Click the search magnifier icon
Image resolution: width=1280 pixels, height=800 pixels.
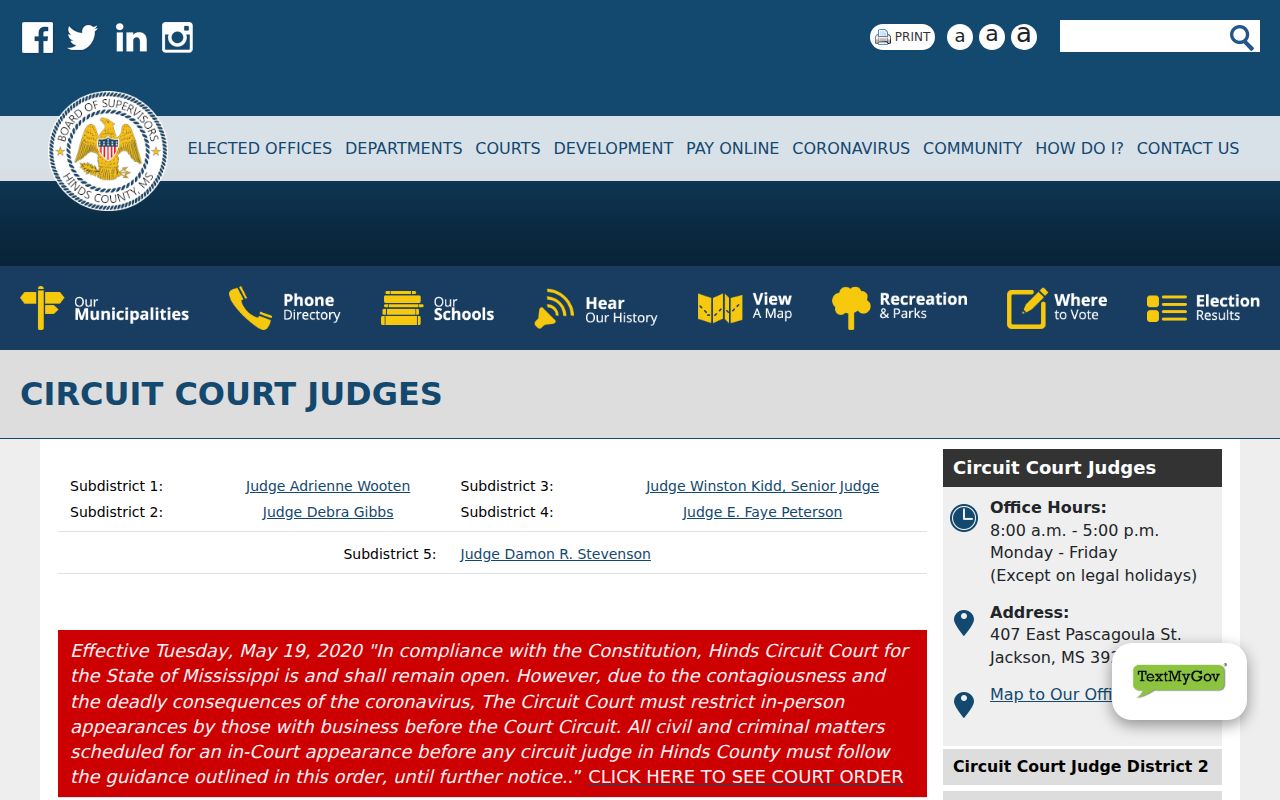1241,37
